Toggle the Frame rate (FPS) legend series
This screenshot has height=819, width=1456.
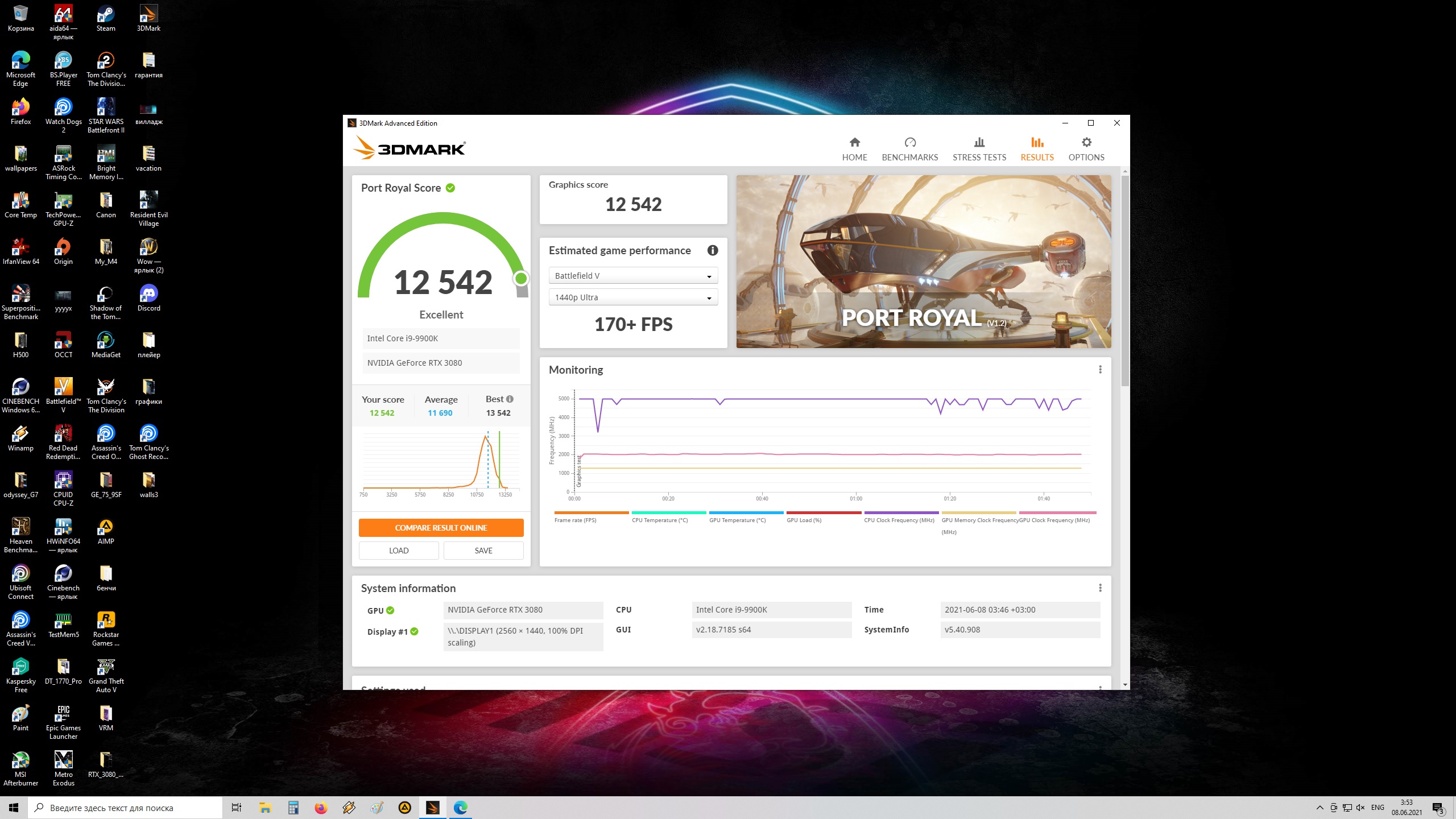tap(575, 520)
